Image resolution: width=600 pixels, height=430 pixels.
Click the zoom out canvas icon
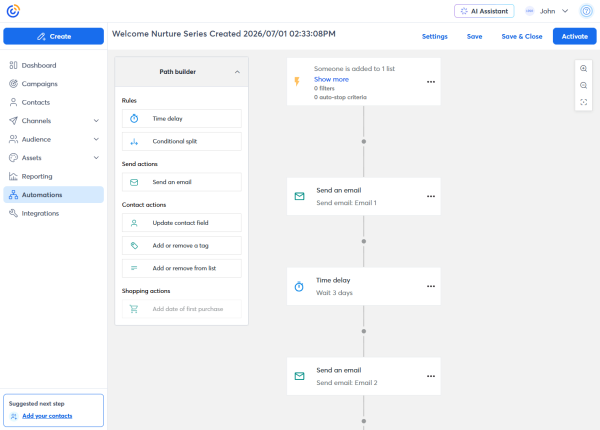tap(584, 85)
